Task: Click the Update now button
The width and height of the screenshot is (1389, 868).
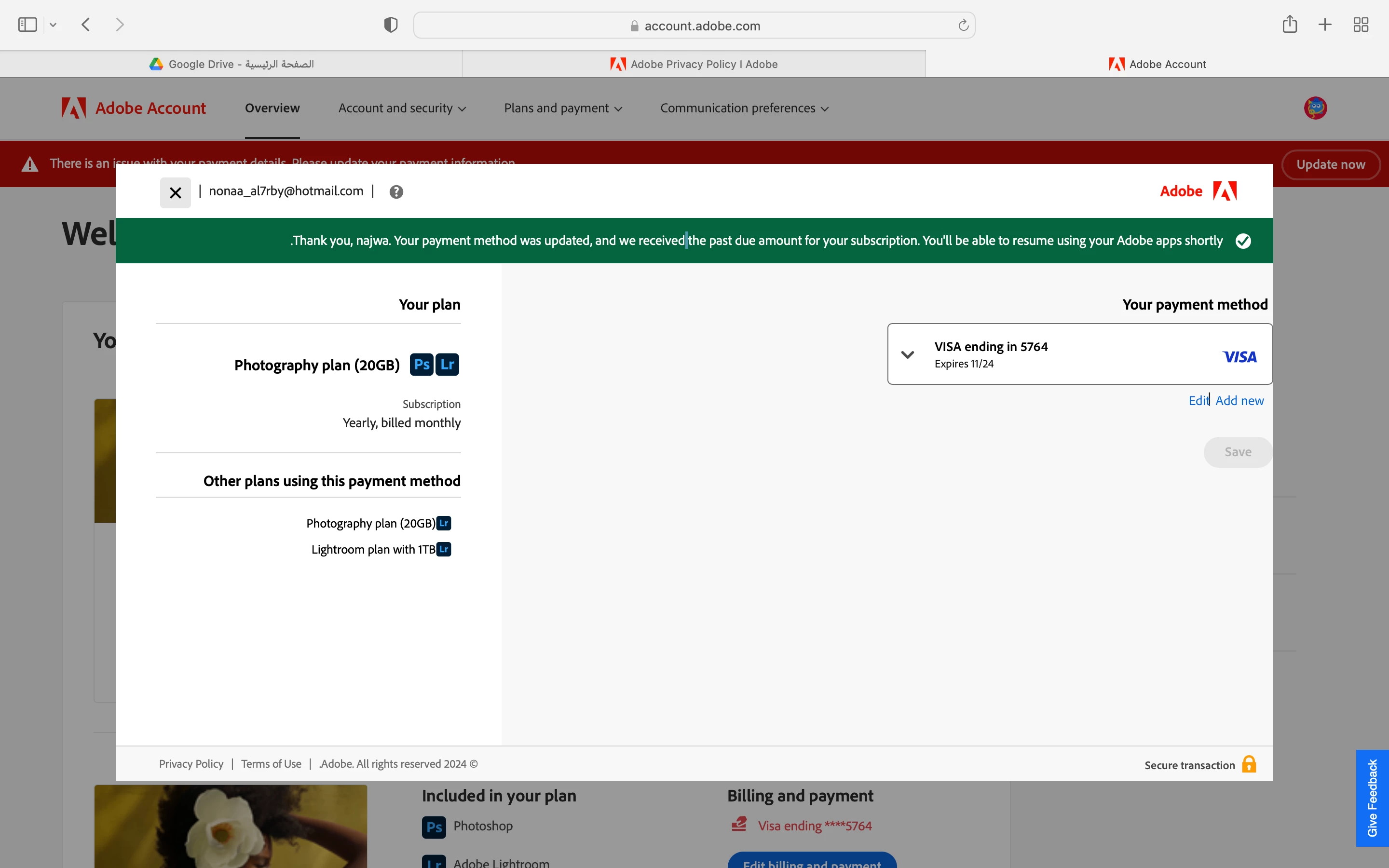Action: point(1330,165)
